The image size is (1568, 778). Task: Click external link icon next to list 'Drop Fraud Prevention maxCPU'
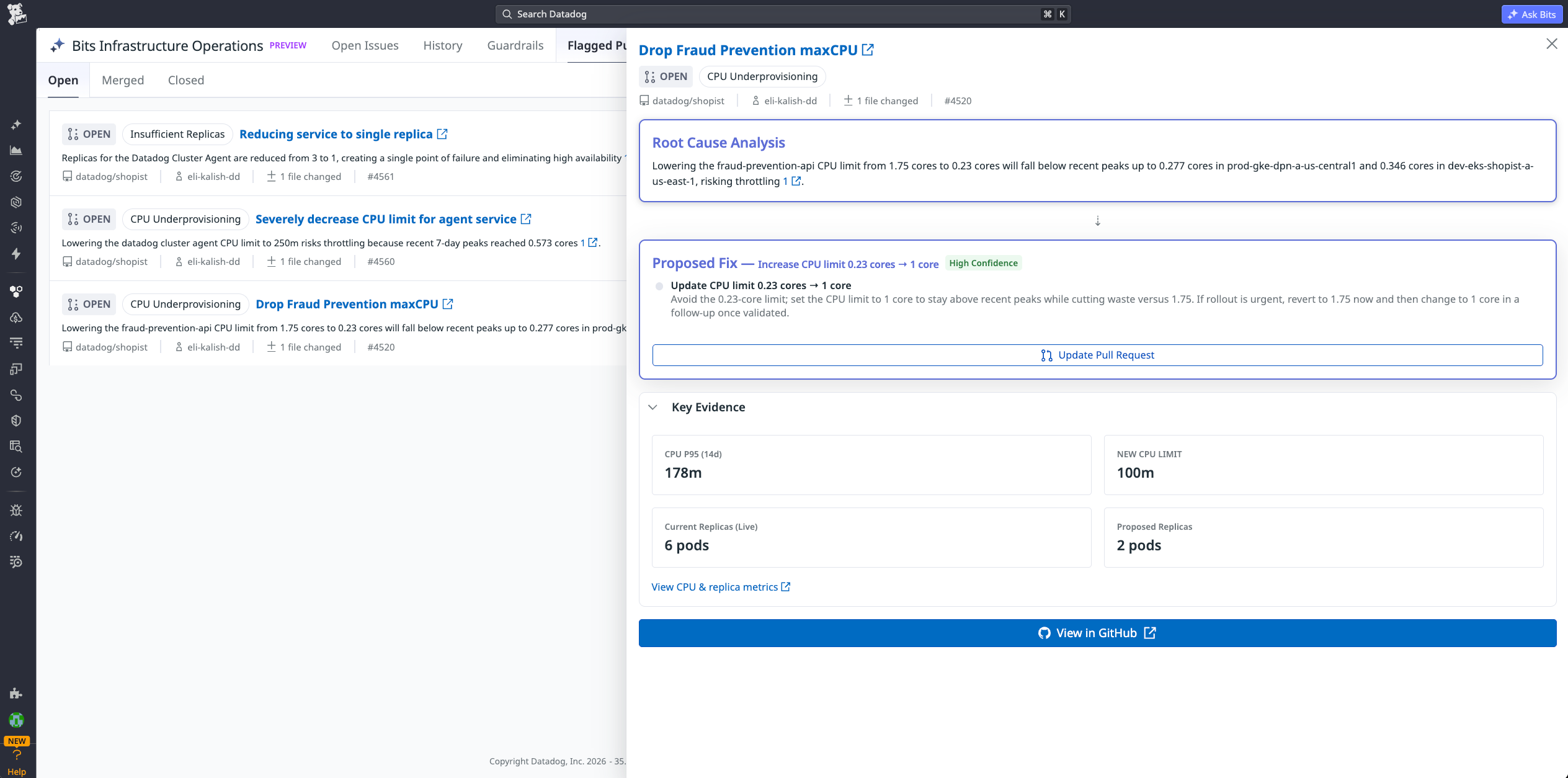point(448,304)
